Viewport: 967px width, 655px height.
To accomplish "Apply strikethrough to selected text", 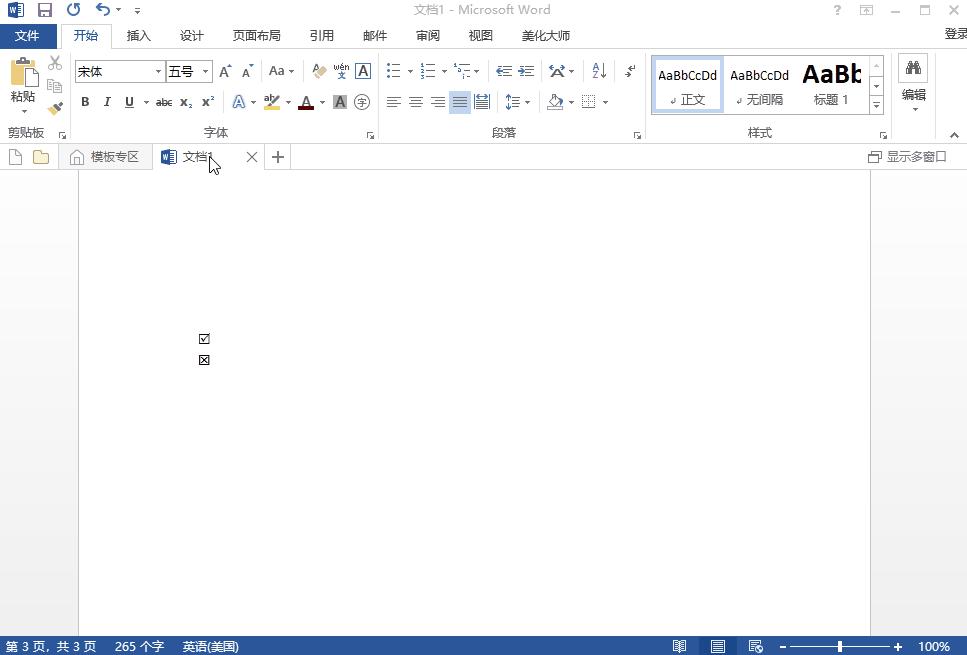I will [163, 101].
